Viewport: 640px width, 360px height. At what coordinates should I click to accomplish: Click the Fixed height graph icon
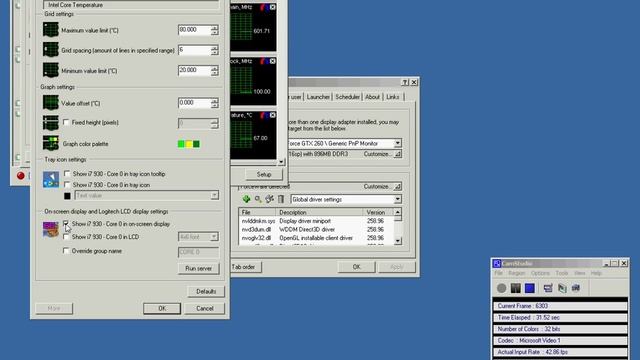(x=51, y=122)
